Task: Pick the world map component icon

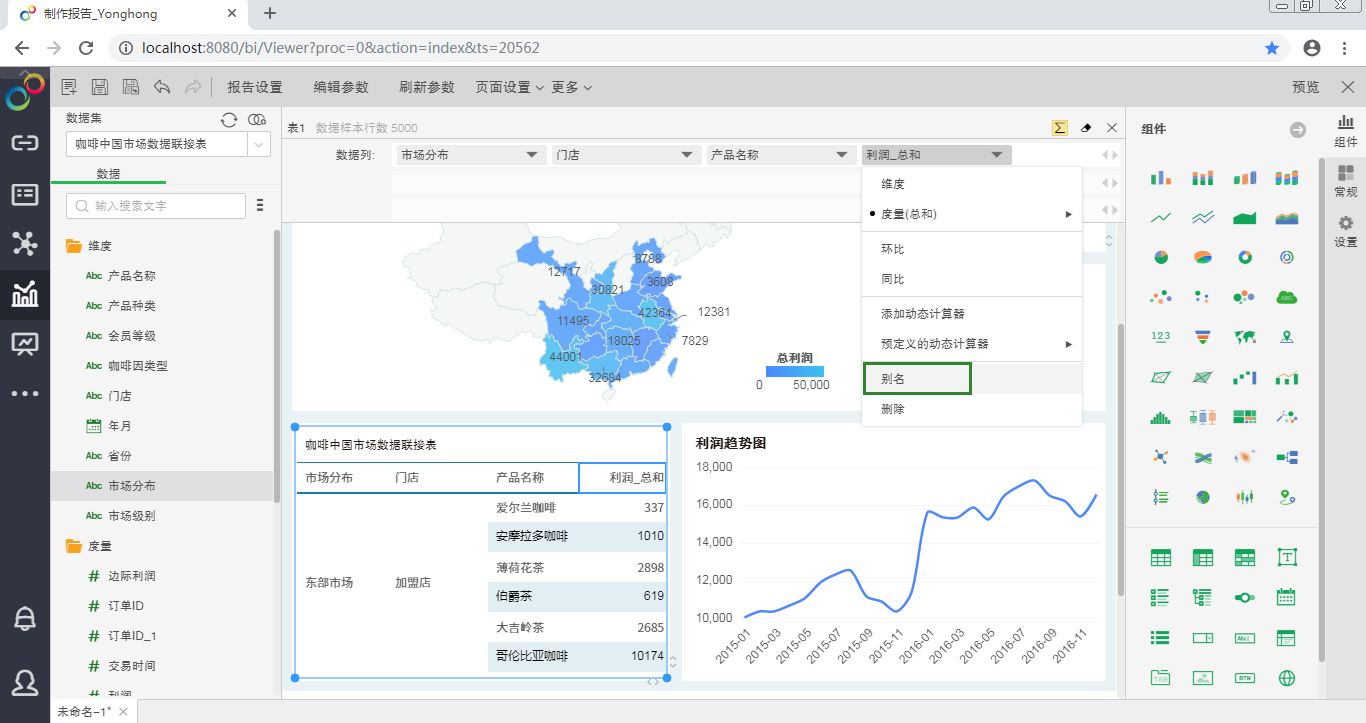Action: tap(1245, 337)
